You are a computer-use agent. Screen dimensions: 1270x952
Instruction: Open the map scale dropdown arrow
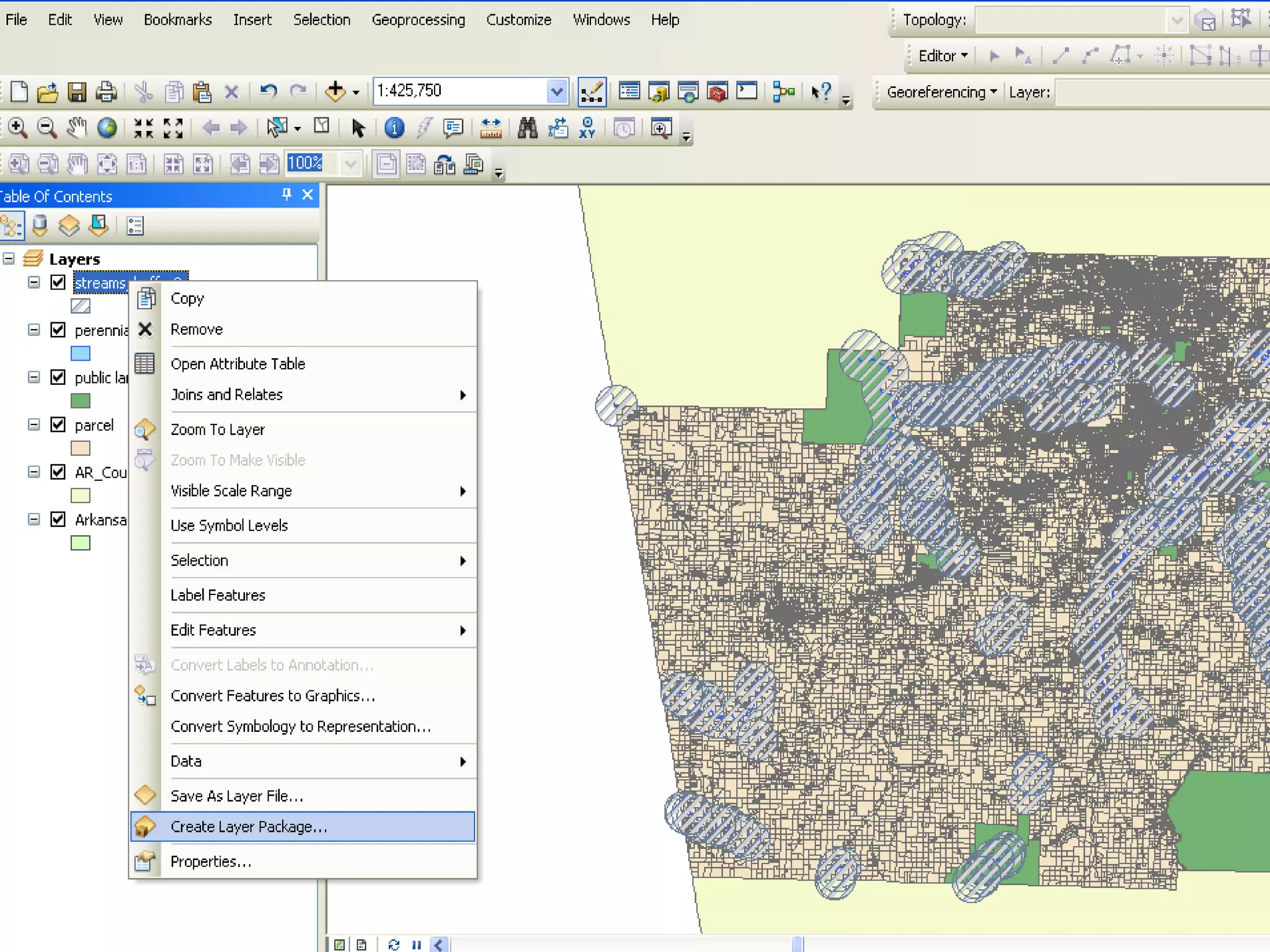point(556,92)
